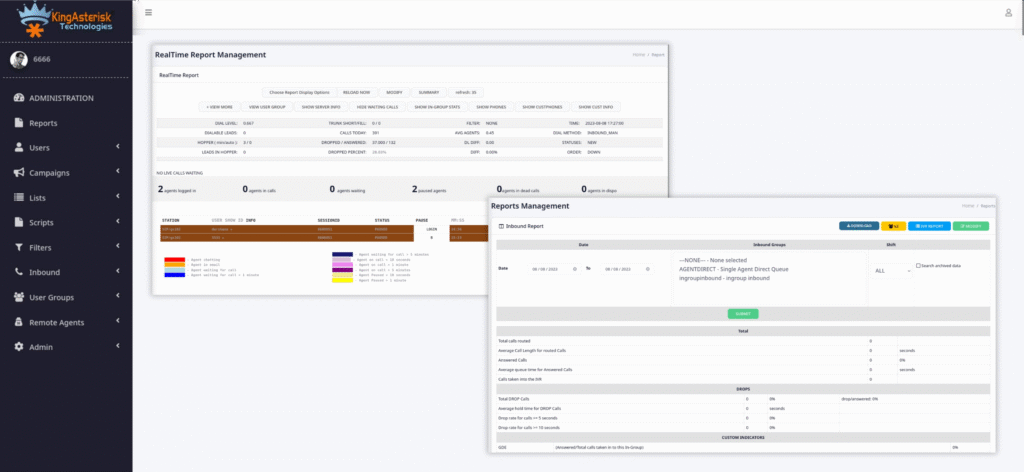Expand the Filters submenu chevron
1024x472 pixels.
click(x=118, y=247)
